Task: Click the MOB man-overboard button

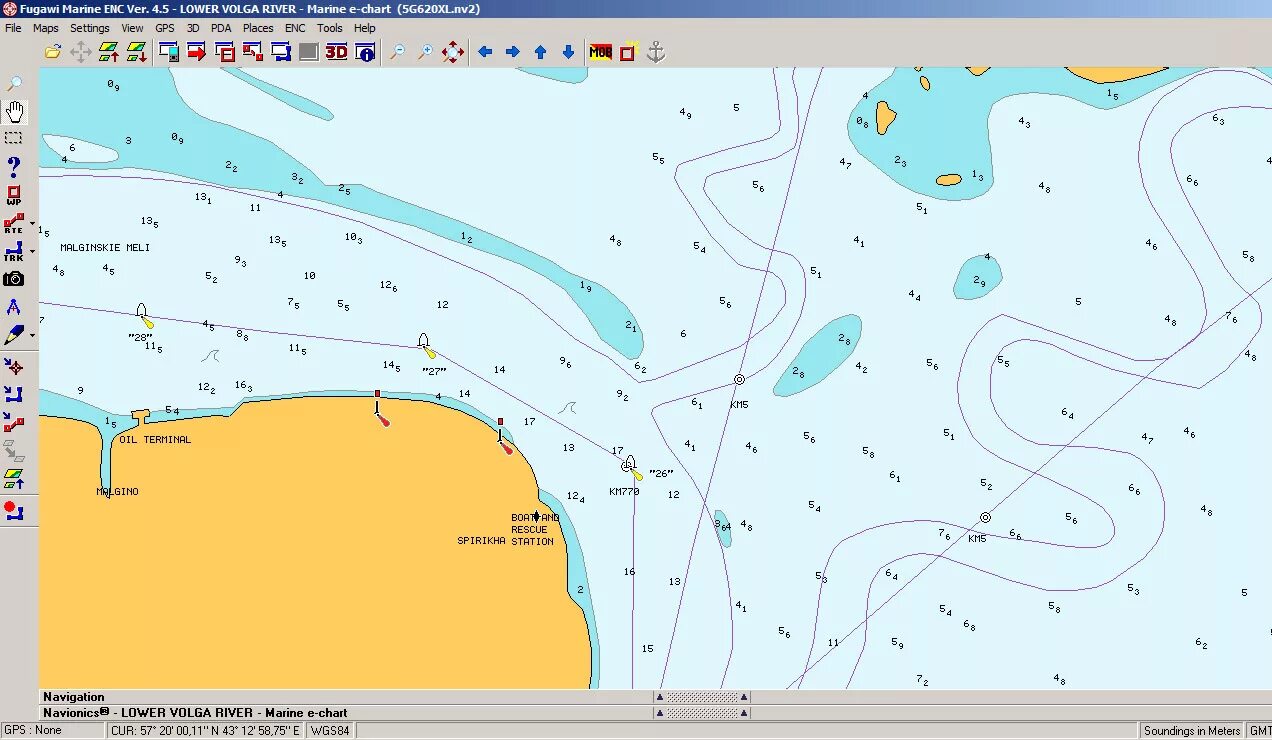Action: tap(601, 52)
